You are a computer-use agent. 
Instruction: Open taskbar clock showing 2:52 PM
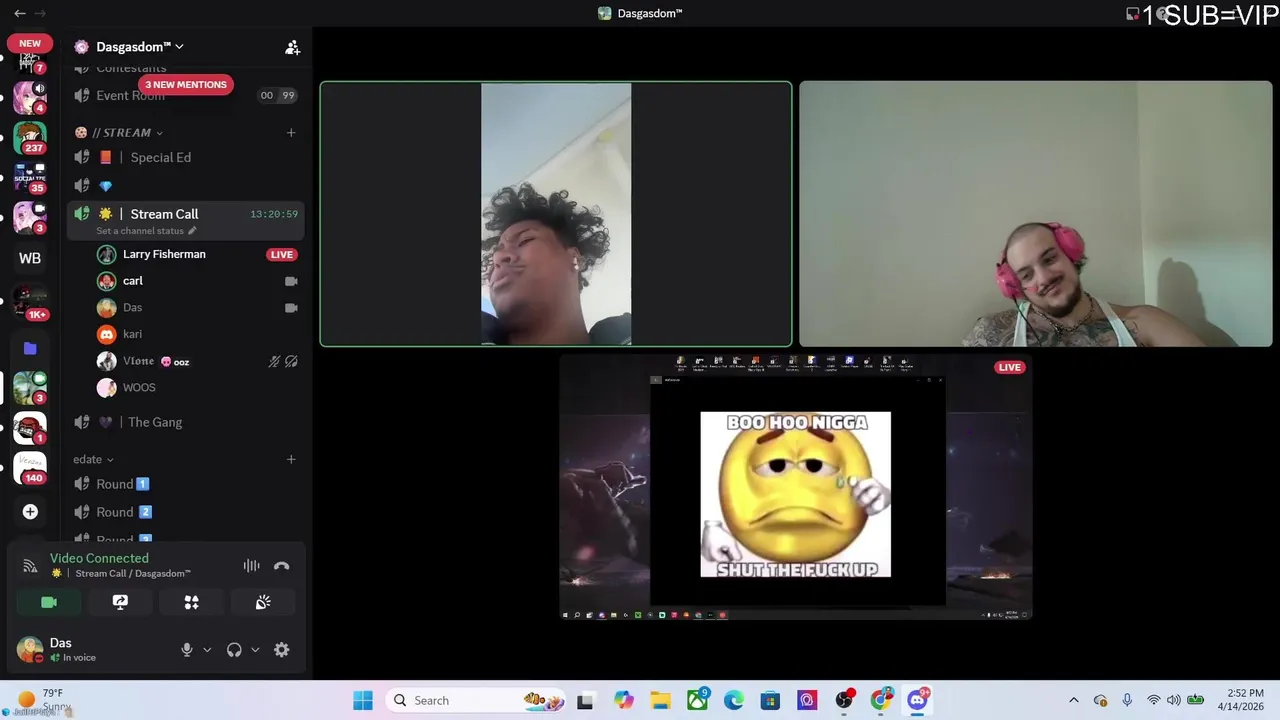[1243, 700]
